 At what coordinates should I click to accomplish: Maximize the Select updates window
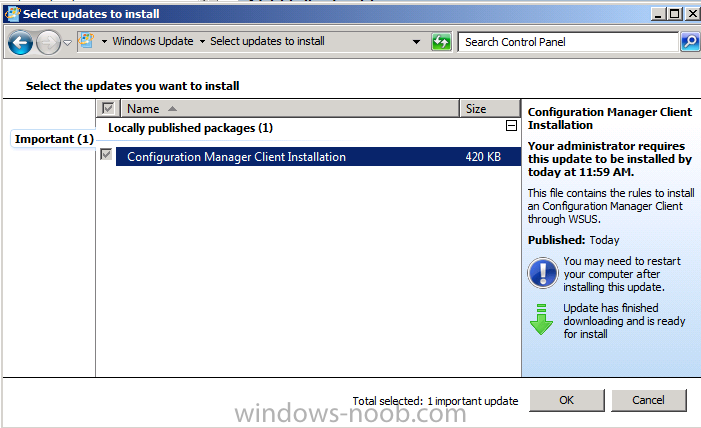pyautogui.click(x=675, y=14)
